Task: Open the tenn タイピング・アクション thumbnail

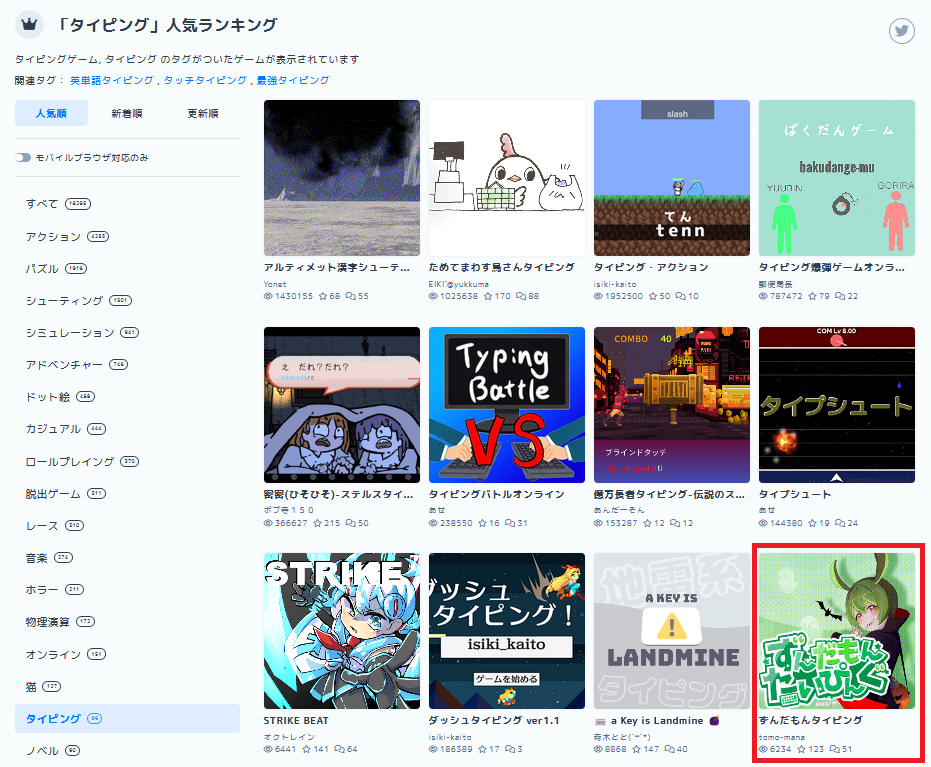Action: click(x=672, y=178)
